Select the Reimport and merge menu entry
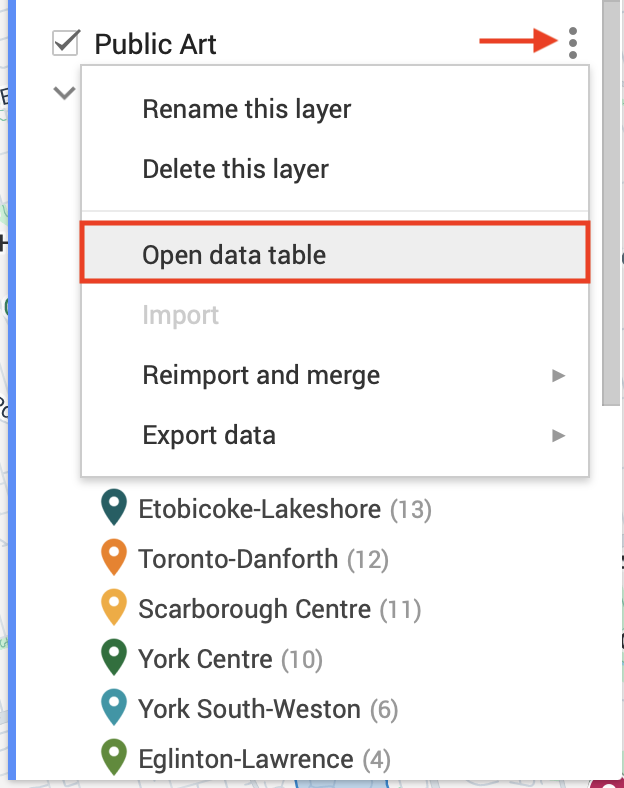 [x=261, y=376]
